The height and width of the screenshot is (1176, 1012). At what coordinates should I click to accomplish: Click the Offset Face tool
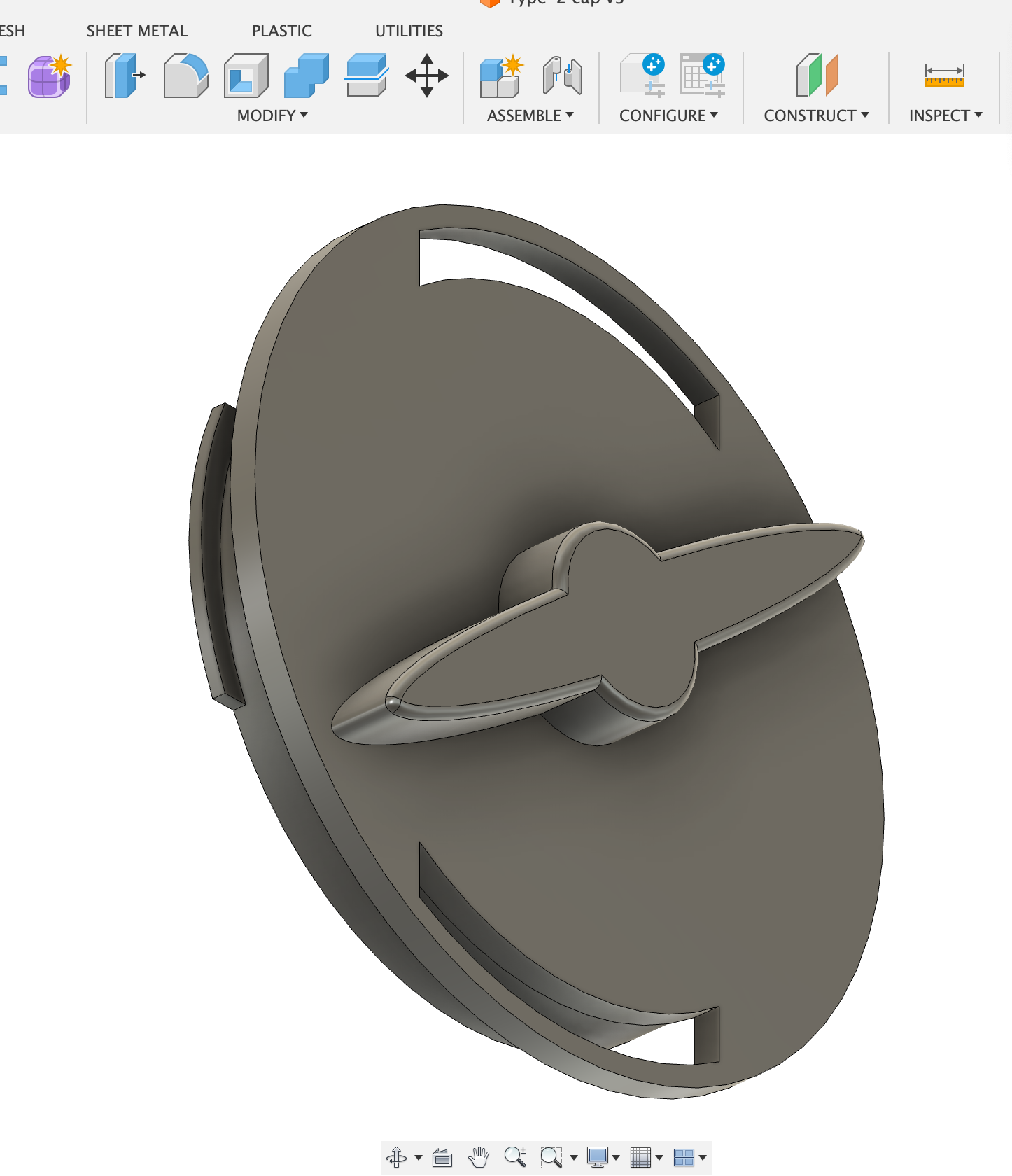366,76
